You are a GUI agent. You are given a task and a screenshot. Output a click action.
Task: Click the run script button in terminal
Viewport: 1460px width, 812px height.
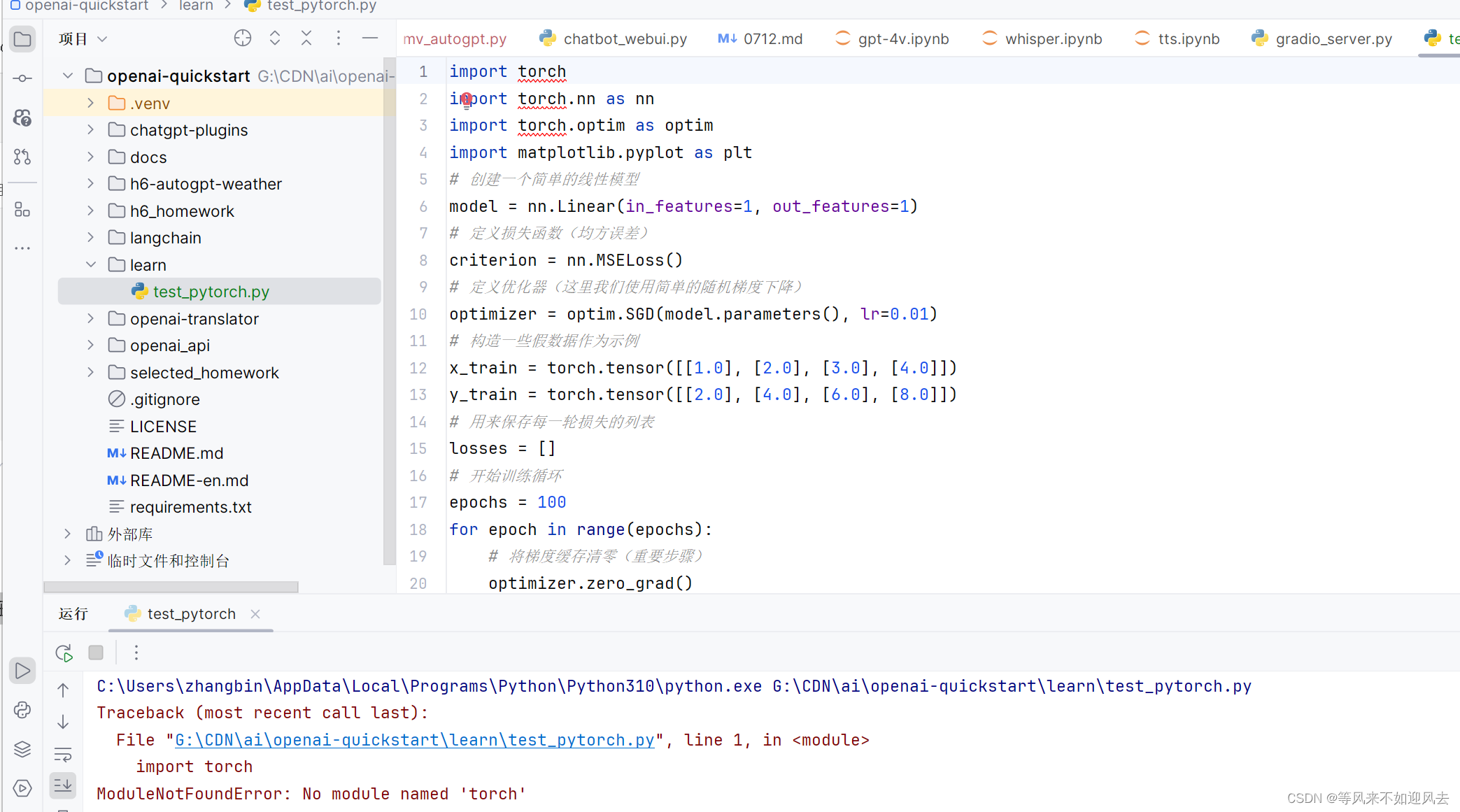pyautogui.click(x=65, y=653)
